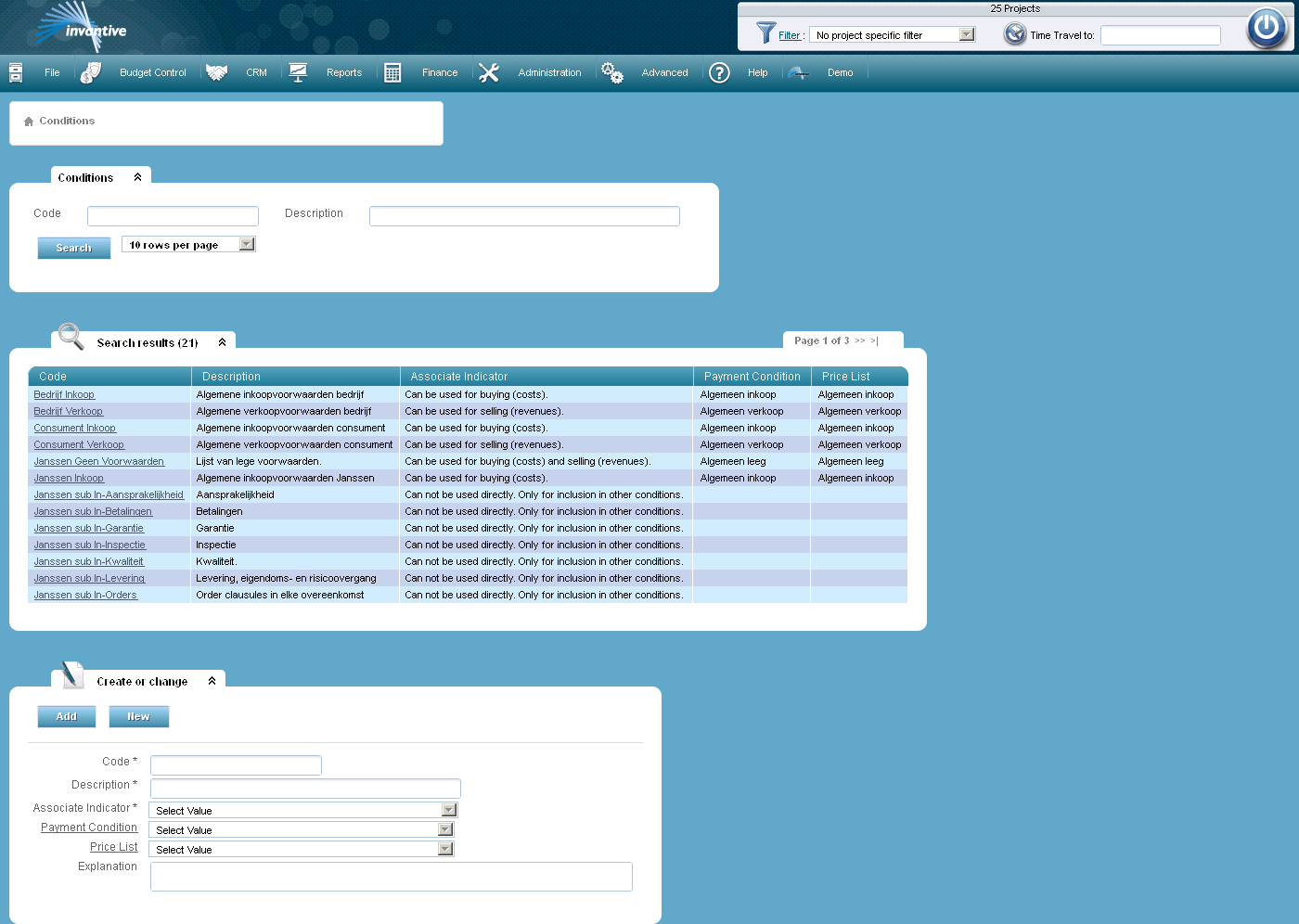Click the Search results magnifier icon
This screenshot has height=924, width=1299.
click(71, 336)
